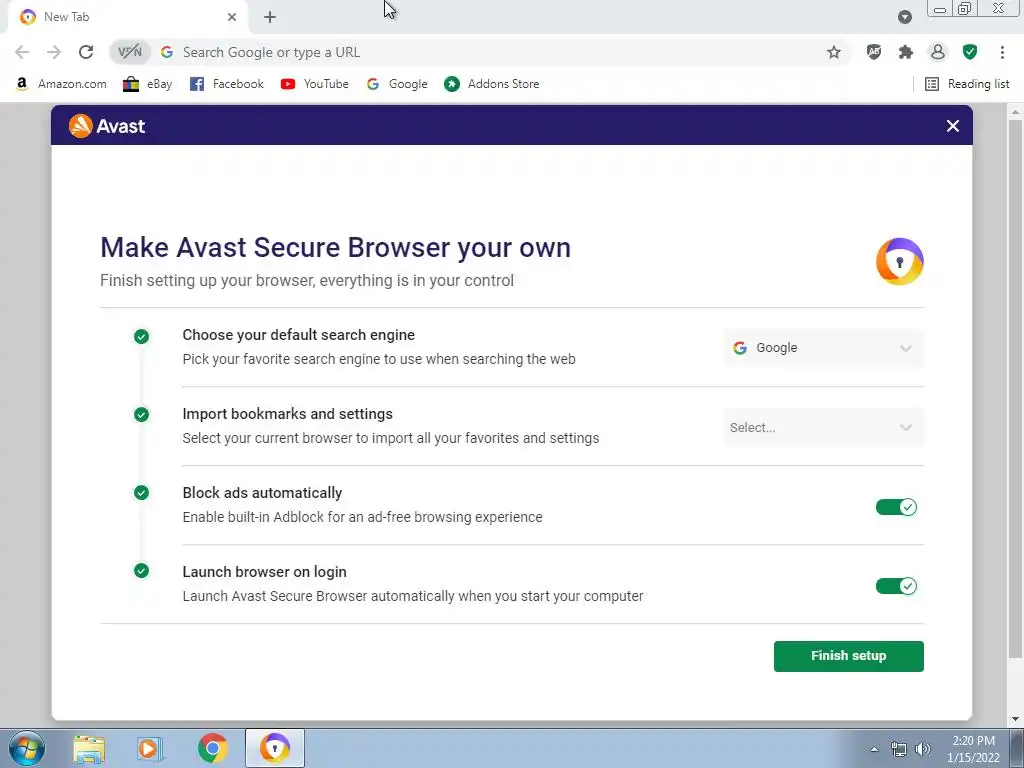Viewport: 1024px width, 768px height.
Task: Open YouTube bookmark
Action: (315, 84)
